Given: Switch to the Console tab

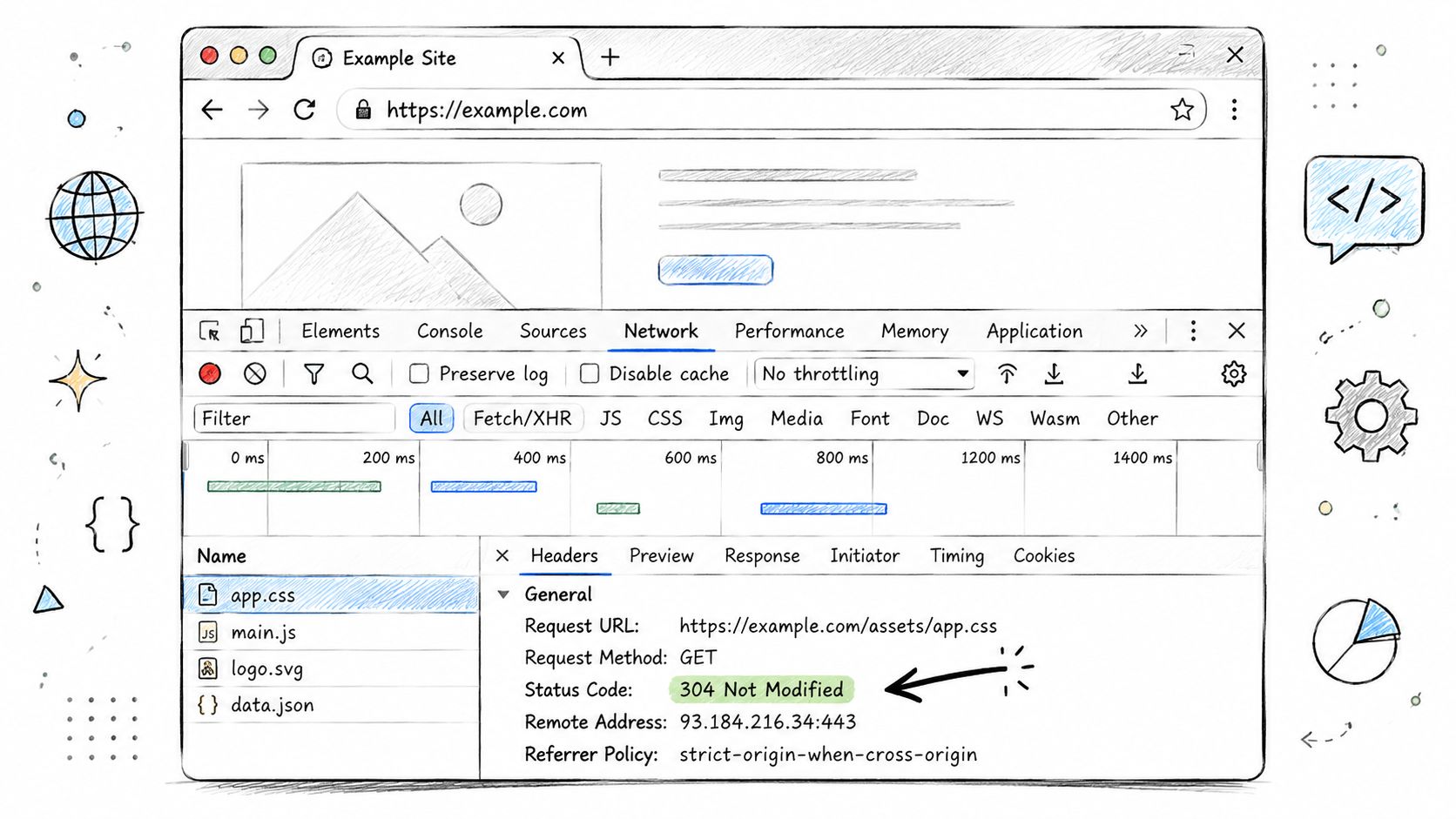Looking at the screenshot, I should click(449, 332).
